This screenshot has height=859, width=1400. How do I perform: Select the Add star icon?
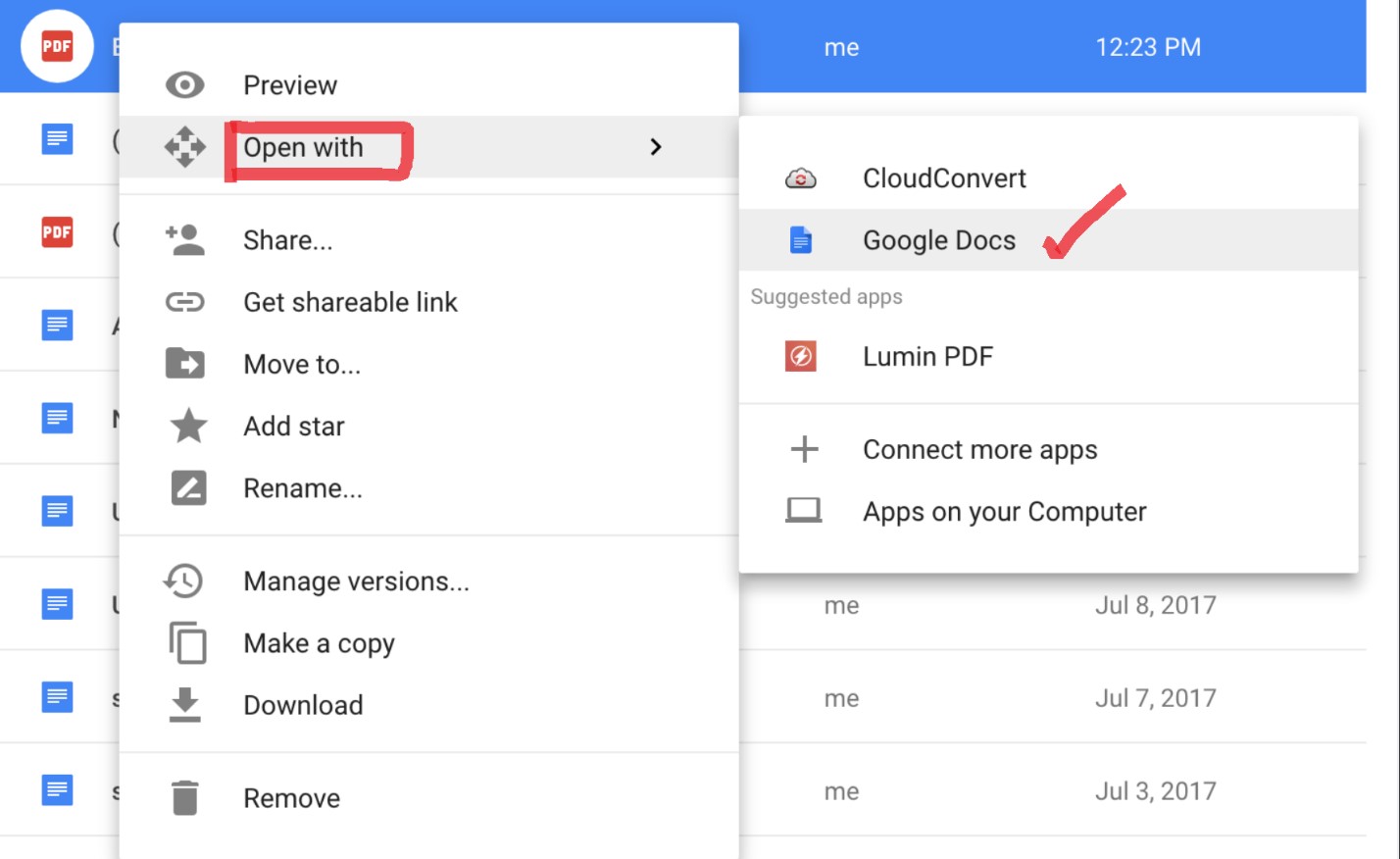pyautogui.click(x=186, y=427)
